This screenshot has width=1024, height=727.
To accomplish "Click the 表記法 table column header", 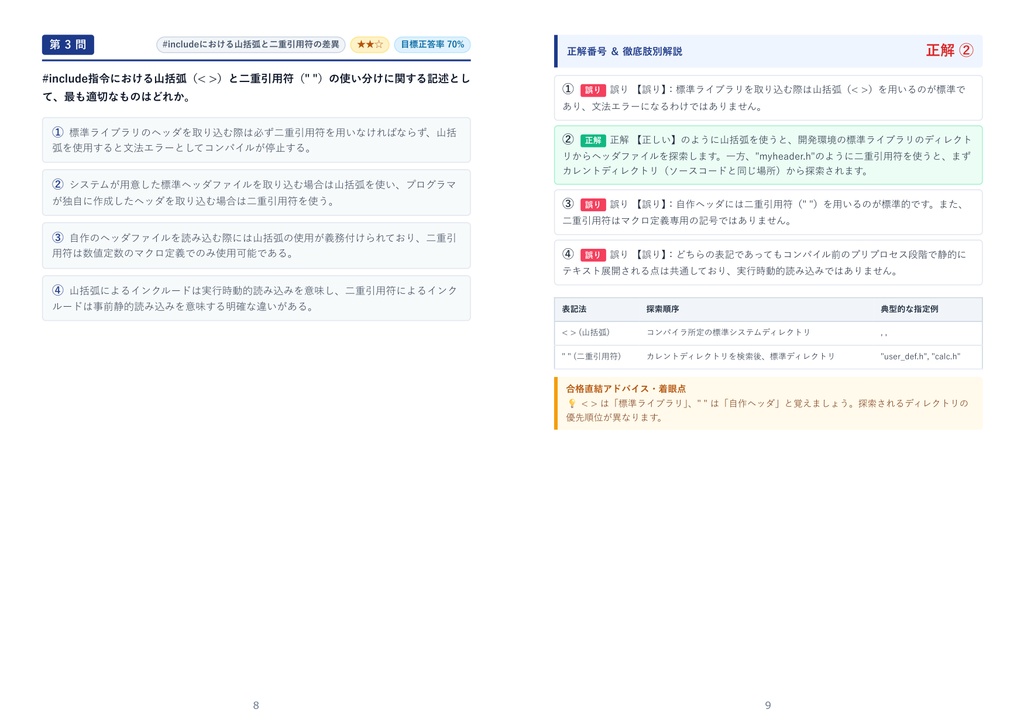I will point(574,309).
